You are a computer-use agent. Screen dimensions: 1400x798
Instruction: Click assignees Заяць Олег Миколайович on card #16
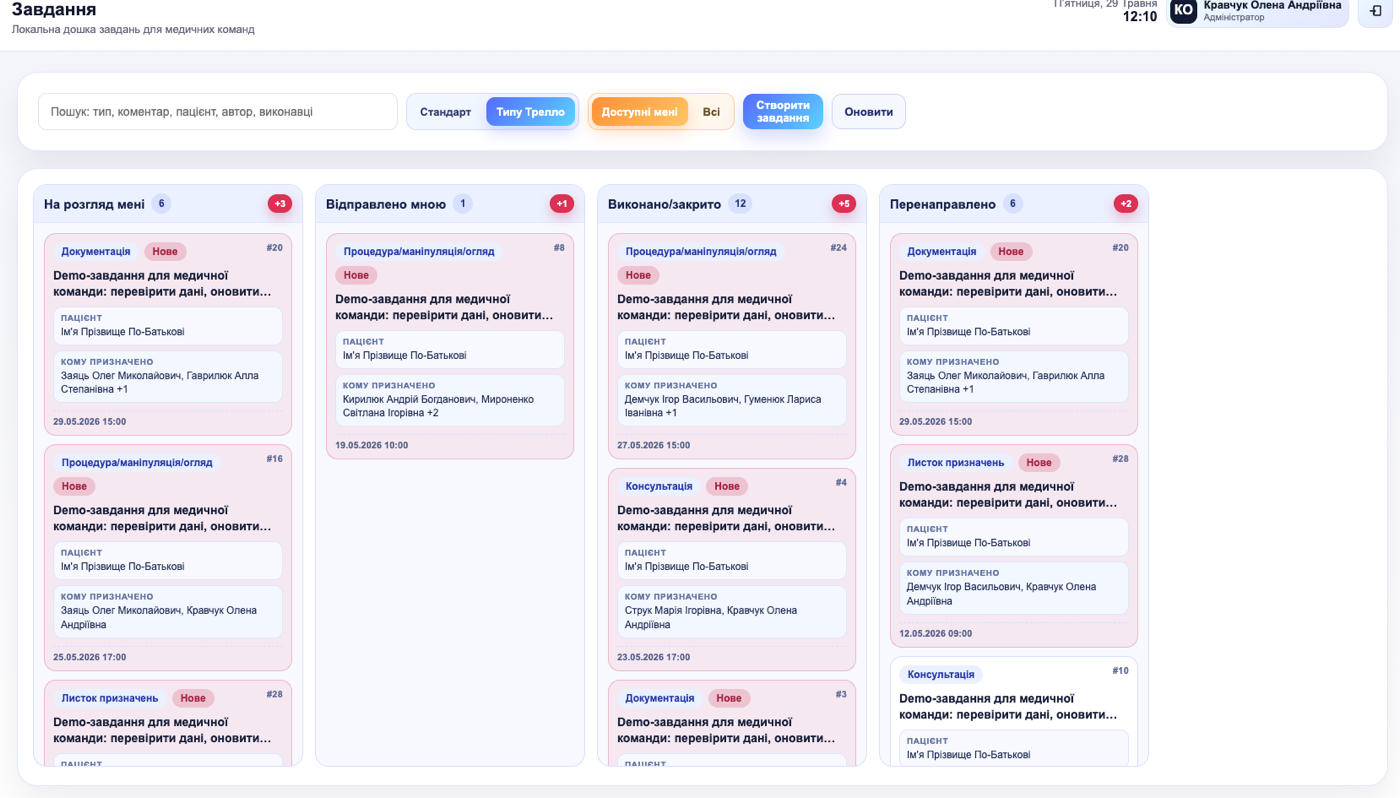click(168, 611)
